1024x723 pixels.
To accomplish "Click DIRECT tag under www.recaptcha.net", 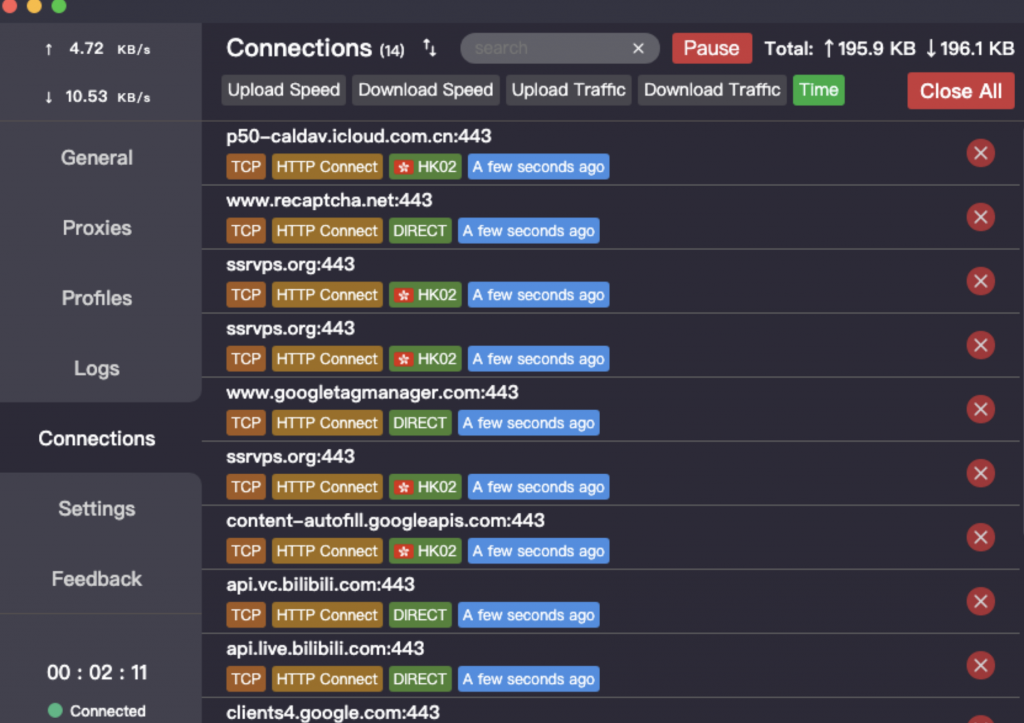I will [420, 231].
